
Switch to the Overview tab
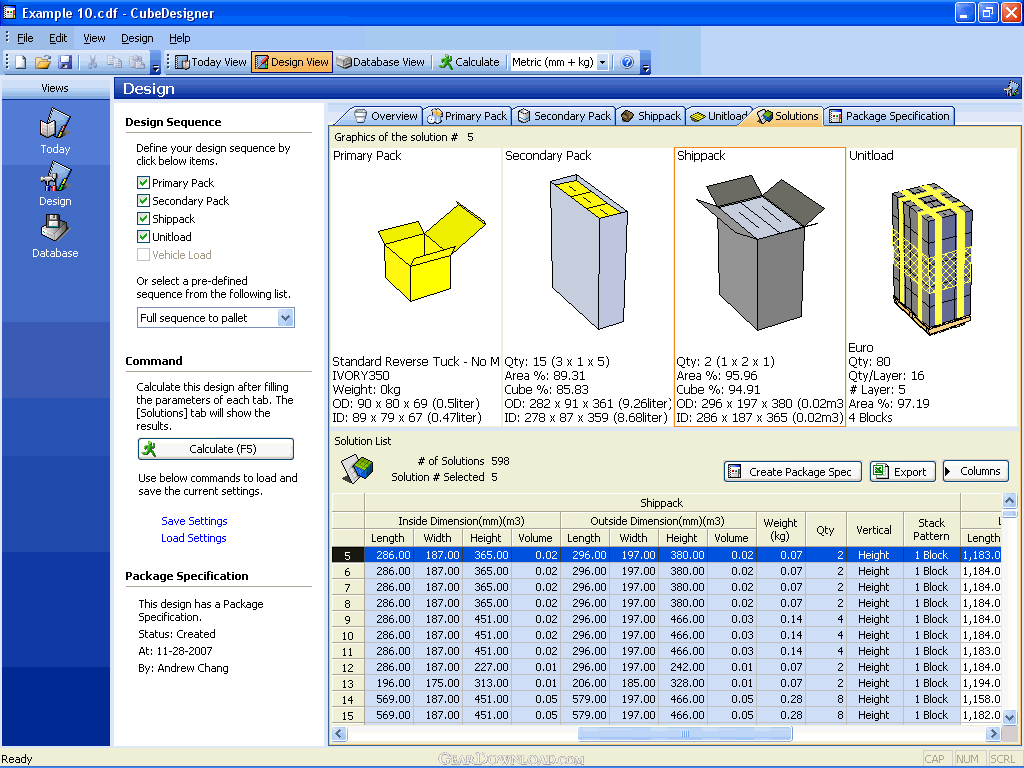pyautogui.click(x=385, y=116)
